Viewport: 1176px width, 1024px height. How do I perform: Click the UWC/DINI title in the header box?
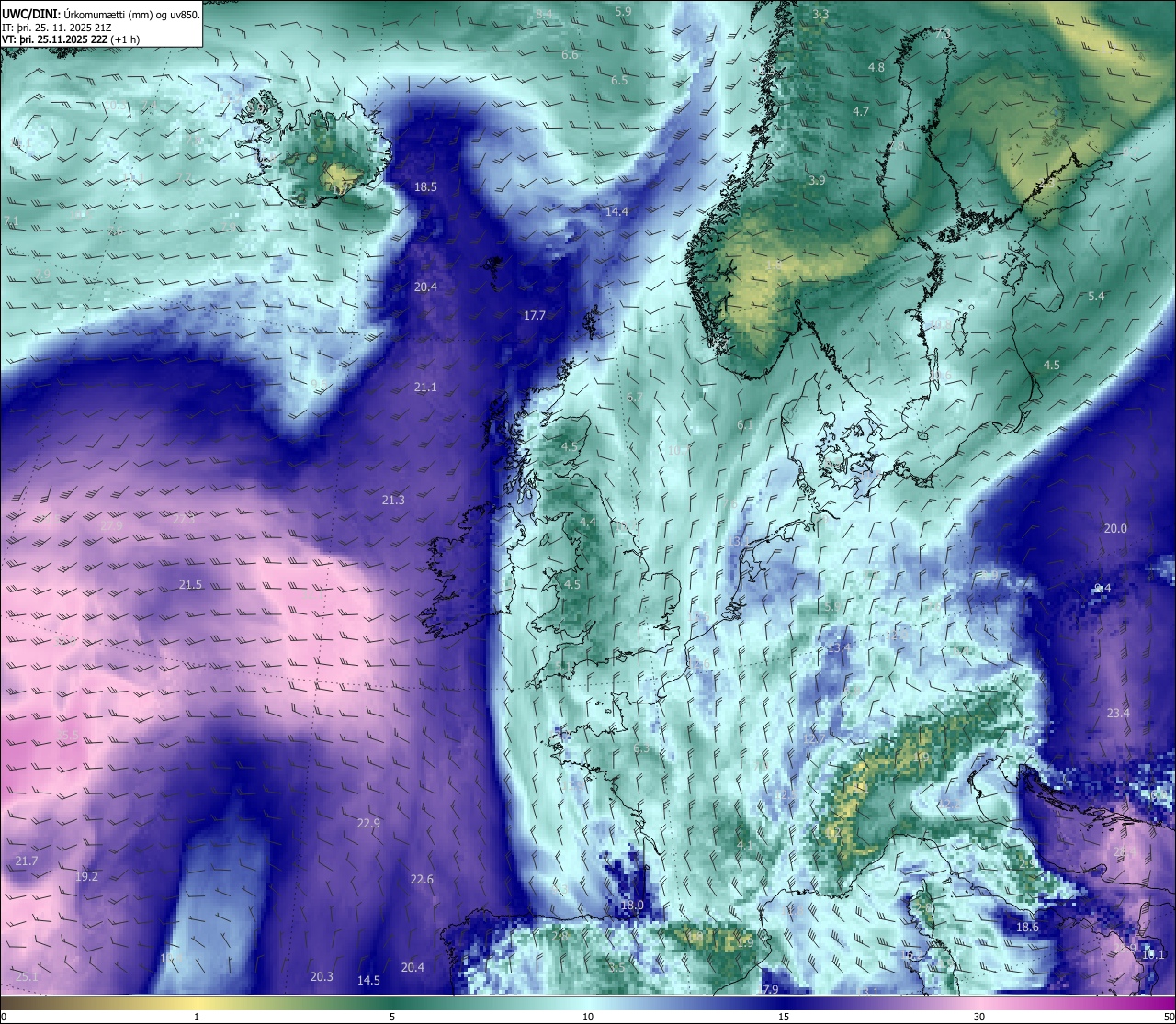(x=31, y=14)
